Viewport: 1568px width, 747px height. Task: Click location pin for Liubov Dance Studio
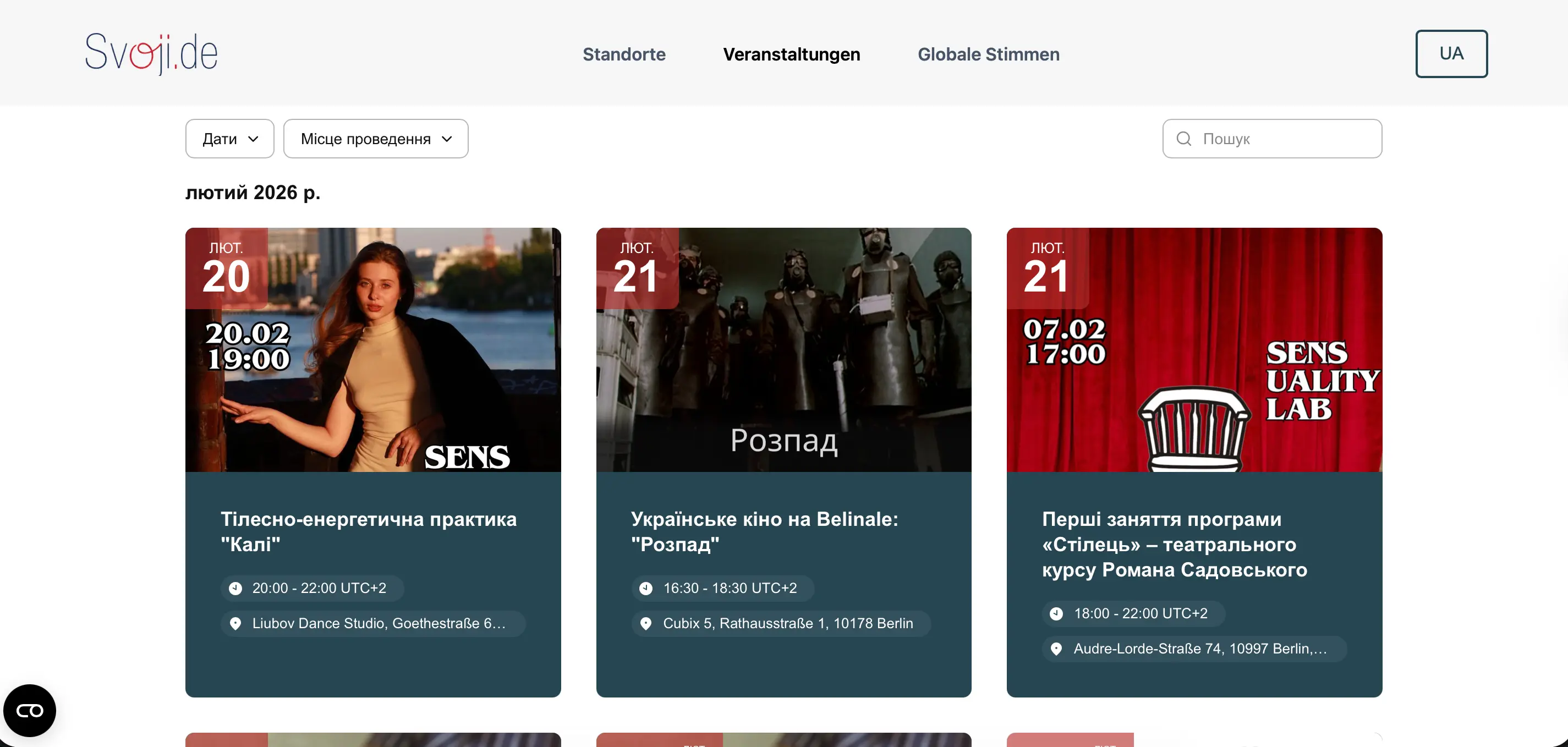tap(235, 623)
